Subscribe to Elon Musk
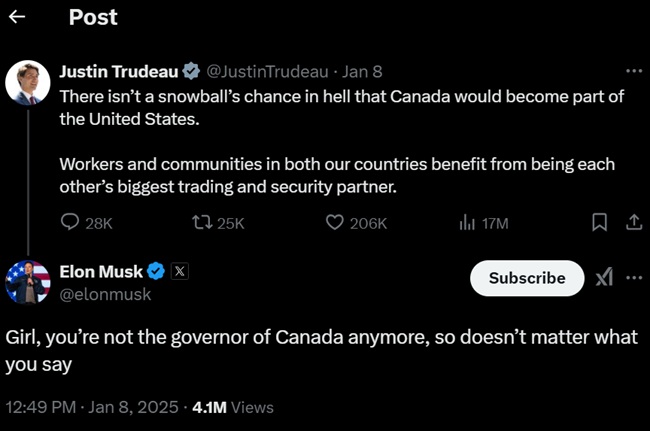Viewport: 650px width, 431px height. point(526,278)
